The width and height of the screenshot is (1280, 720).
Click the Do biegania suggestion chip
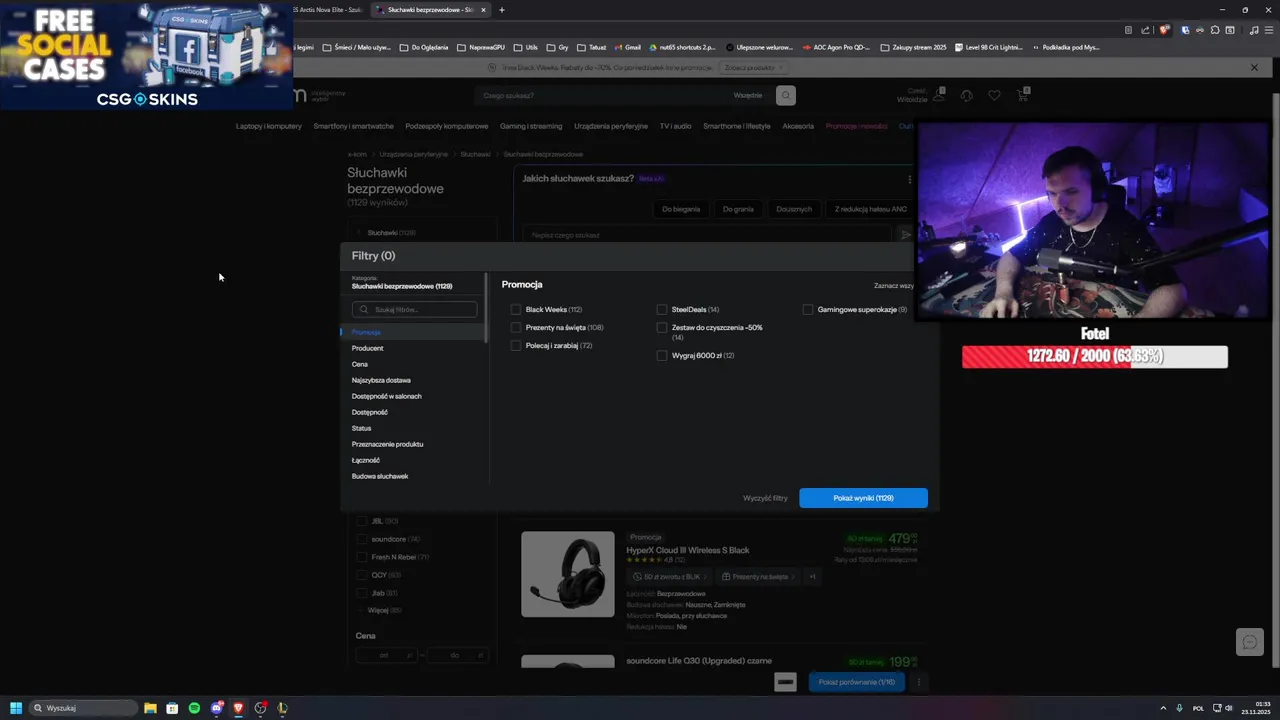[x=681, y=209]
